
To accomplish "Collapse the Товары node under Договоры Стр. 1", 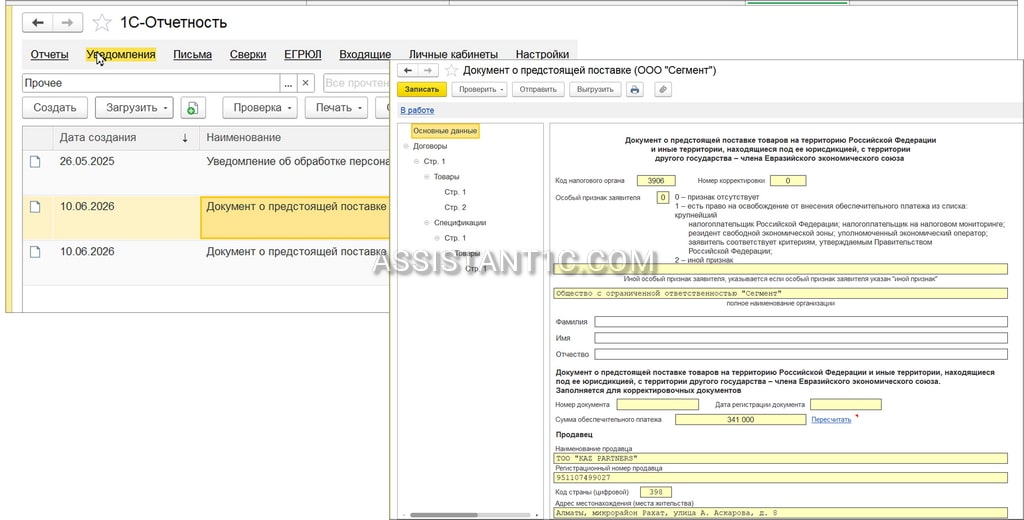I will 427,177.
